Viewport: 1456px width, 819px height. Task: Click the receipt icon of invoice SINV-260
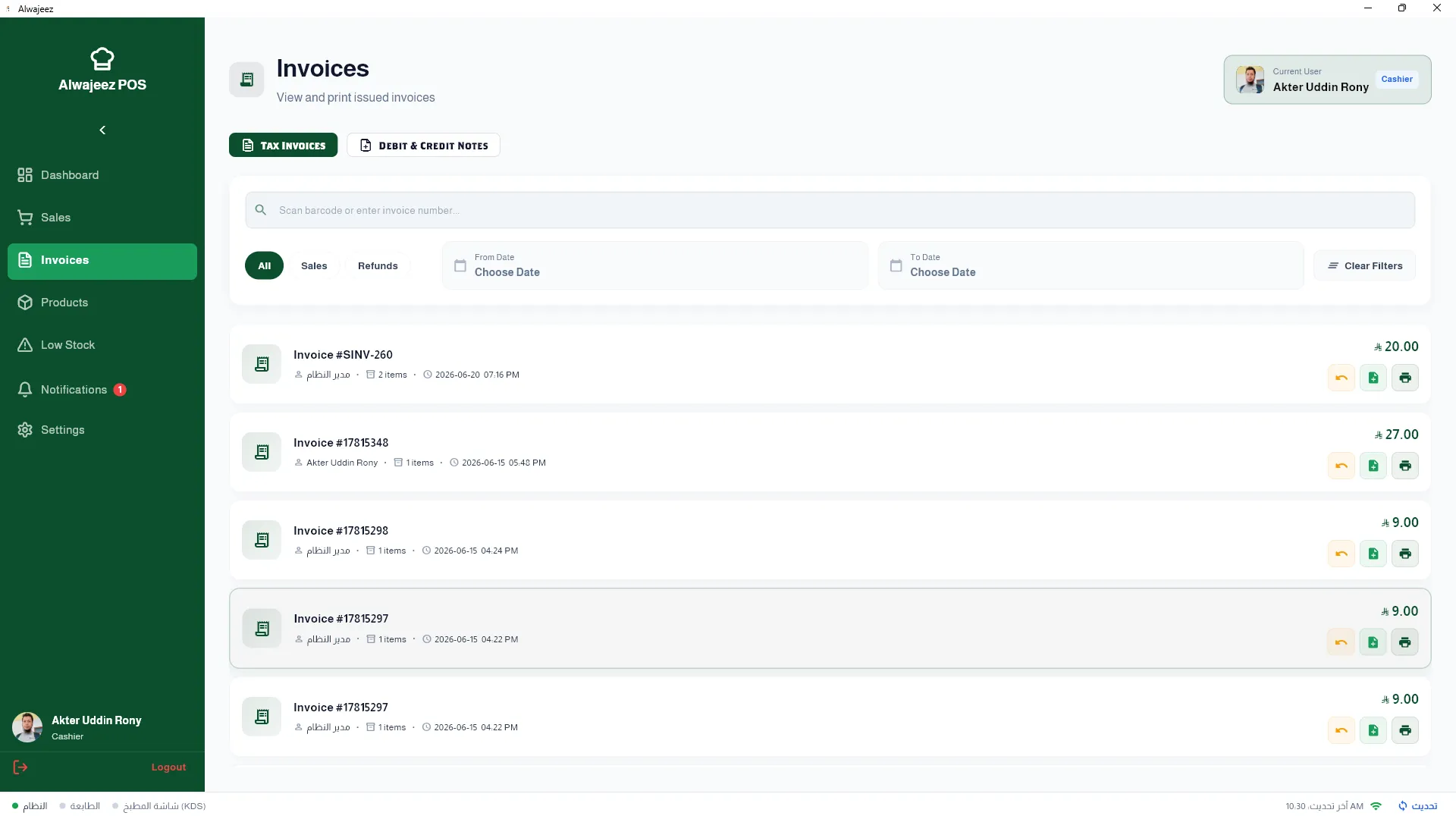[262, 364]
